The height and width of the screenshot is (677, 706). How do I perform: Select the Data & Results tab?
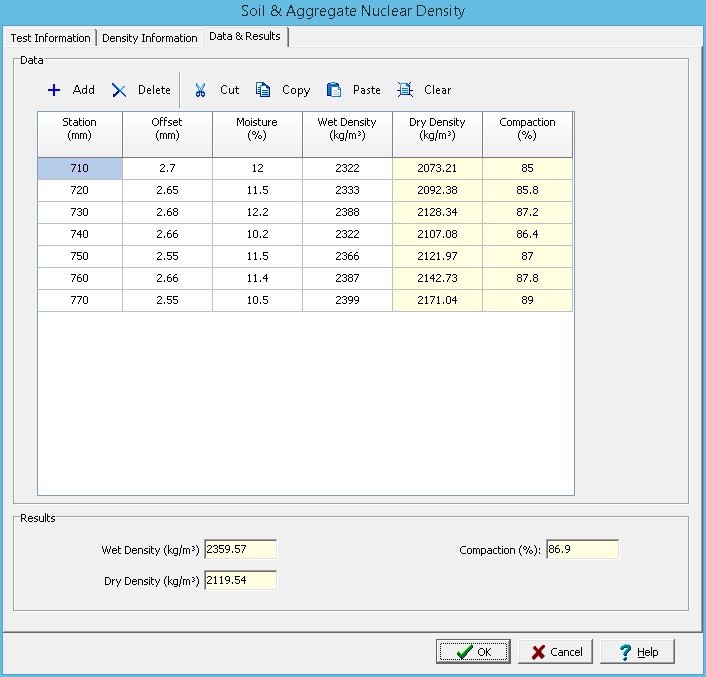(245, 37)
